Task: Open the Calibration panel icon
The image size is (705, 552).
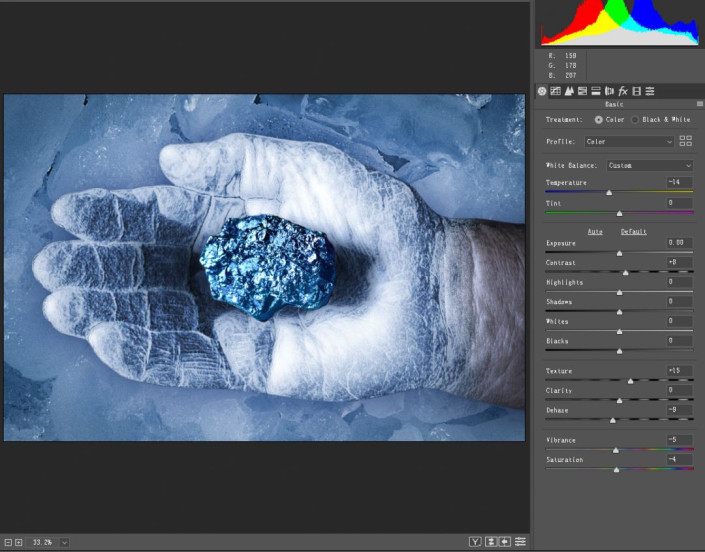Action: pyautogui.click(x=636, y=91)
